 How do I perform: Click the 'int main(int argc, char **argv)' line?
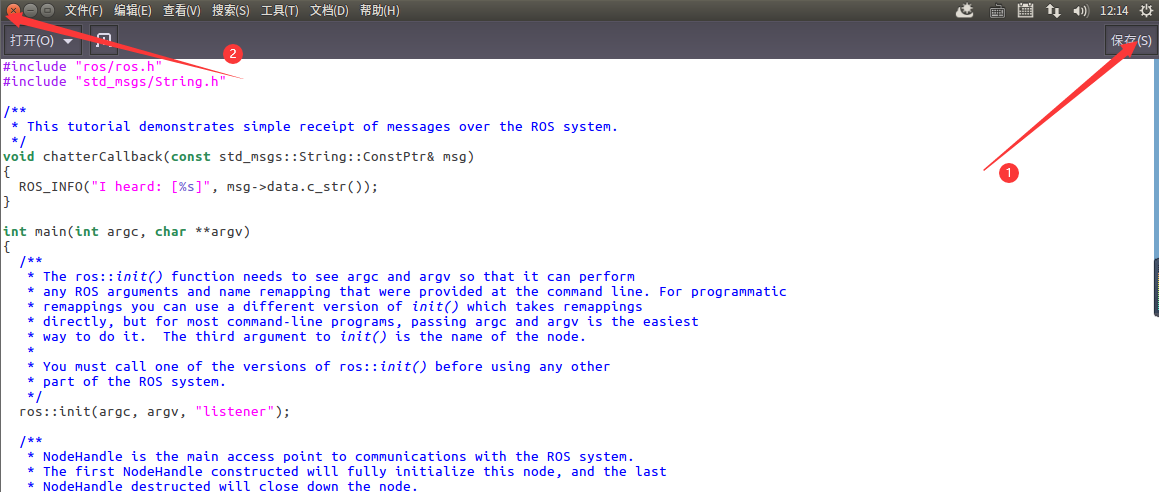[127, 232]
